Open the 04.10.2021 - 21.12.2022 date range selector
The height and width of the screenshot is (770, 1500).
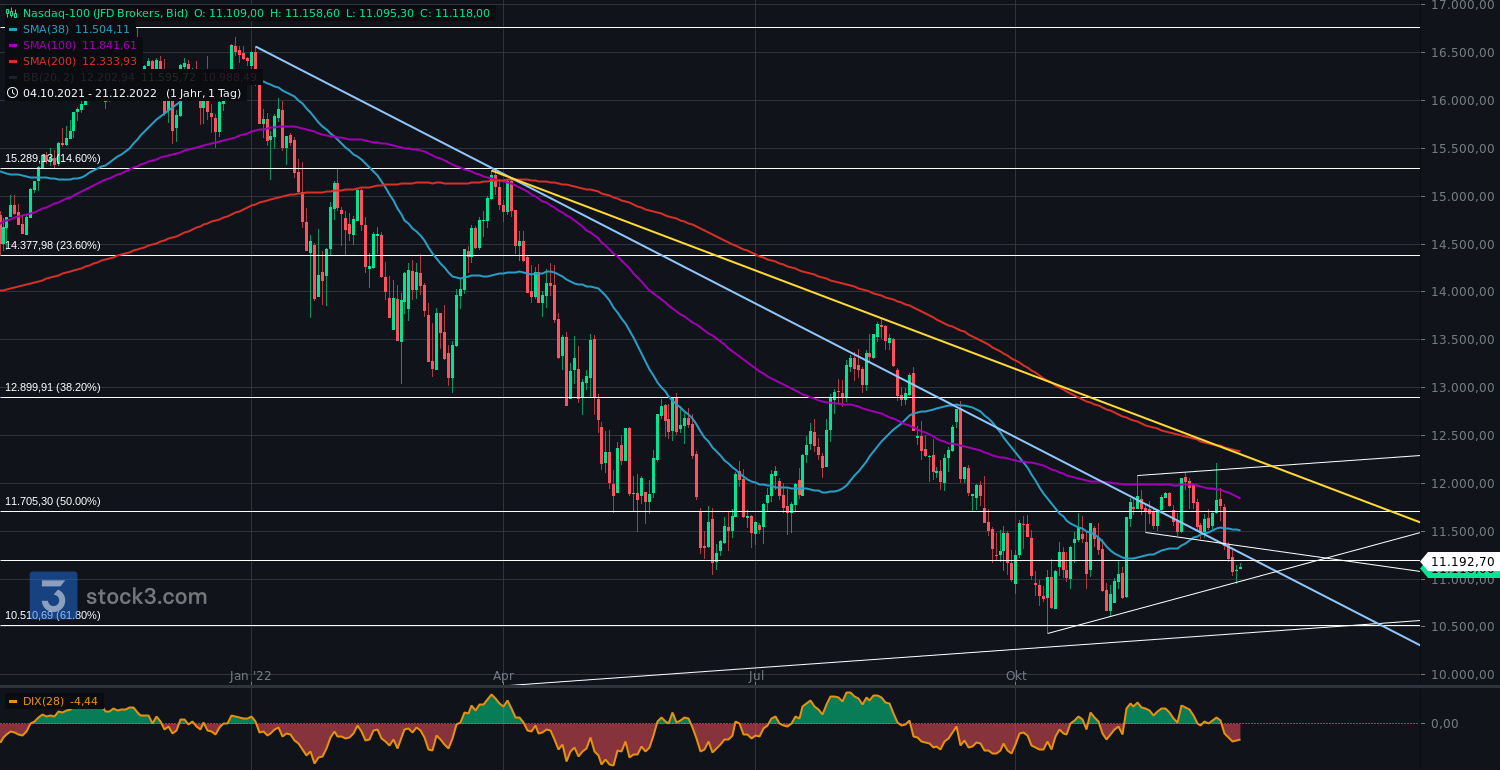(x=89, y=93)
